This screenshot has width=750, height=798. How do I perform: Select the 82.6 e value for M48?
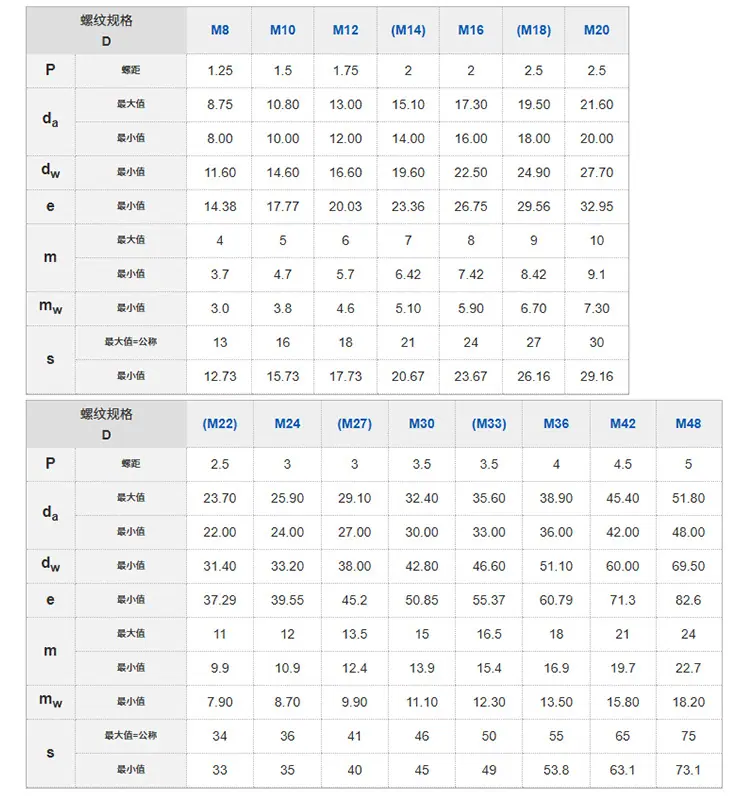(x=688, y=601)
